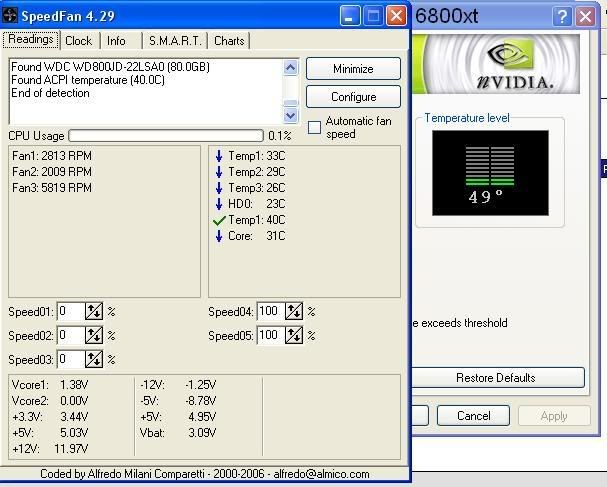Click the Apply button in 6800xt window
The width and height of the screenshot is (607, 487).
pos(554,416)
